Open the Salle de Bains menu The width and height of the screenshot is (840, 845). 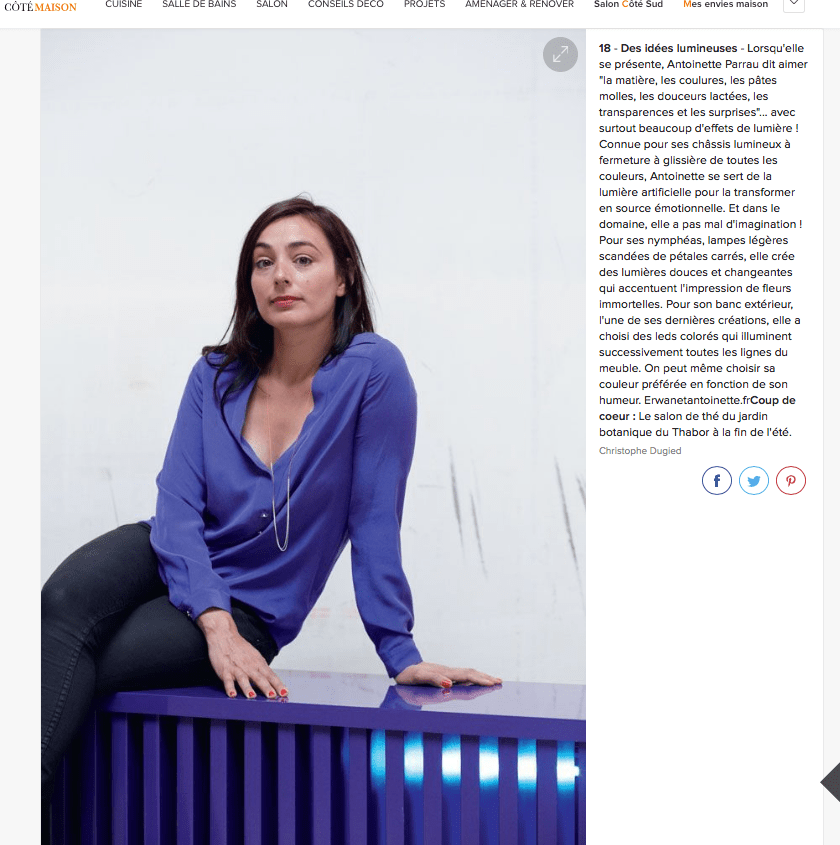pyautogui.click(x=199, y=4)
